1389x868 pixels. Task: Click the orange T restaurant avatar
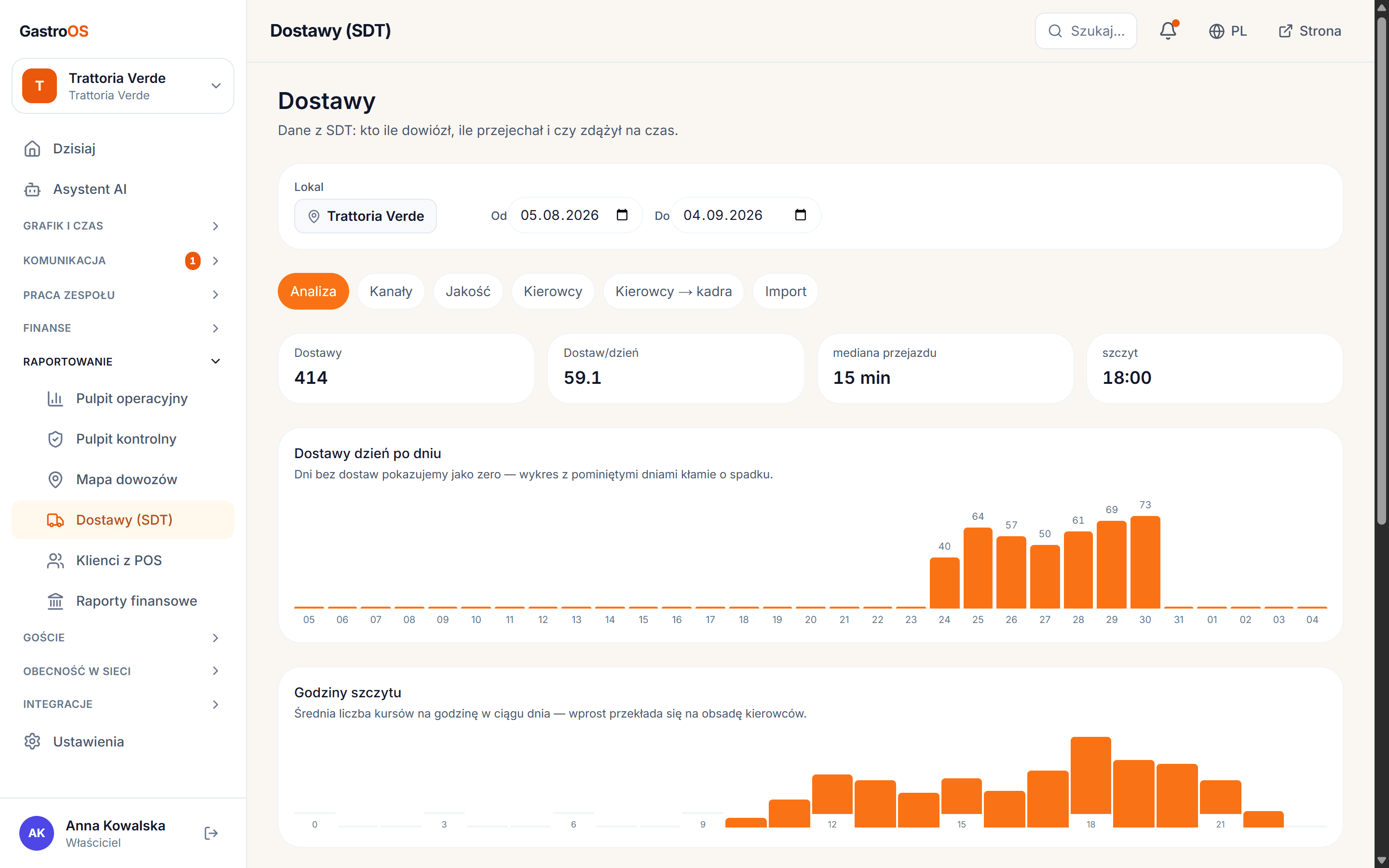point(40,86)
